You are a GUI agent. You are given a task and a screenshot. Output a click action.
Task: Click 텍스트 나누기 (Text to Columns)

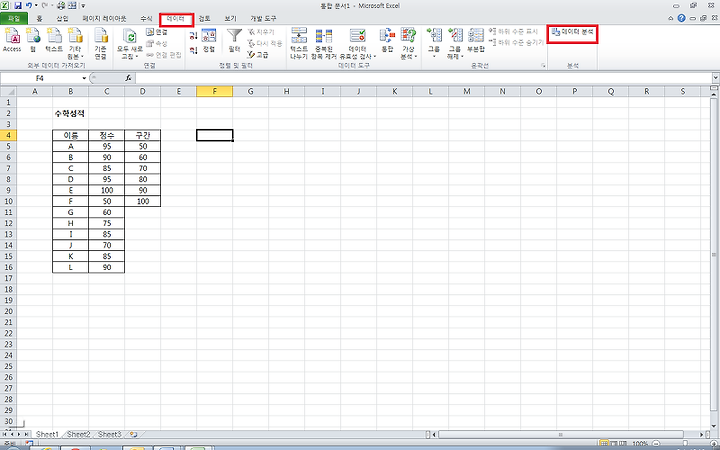point(299,44)
